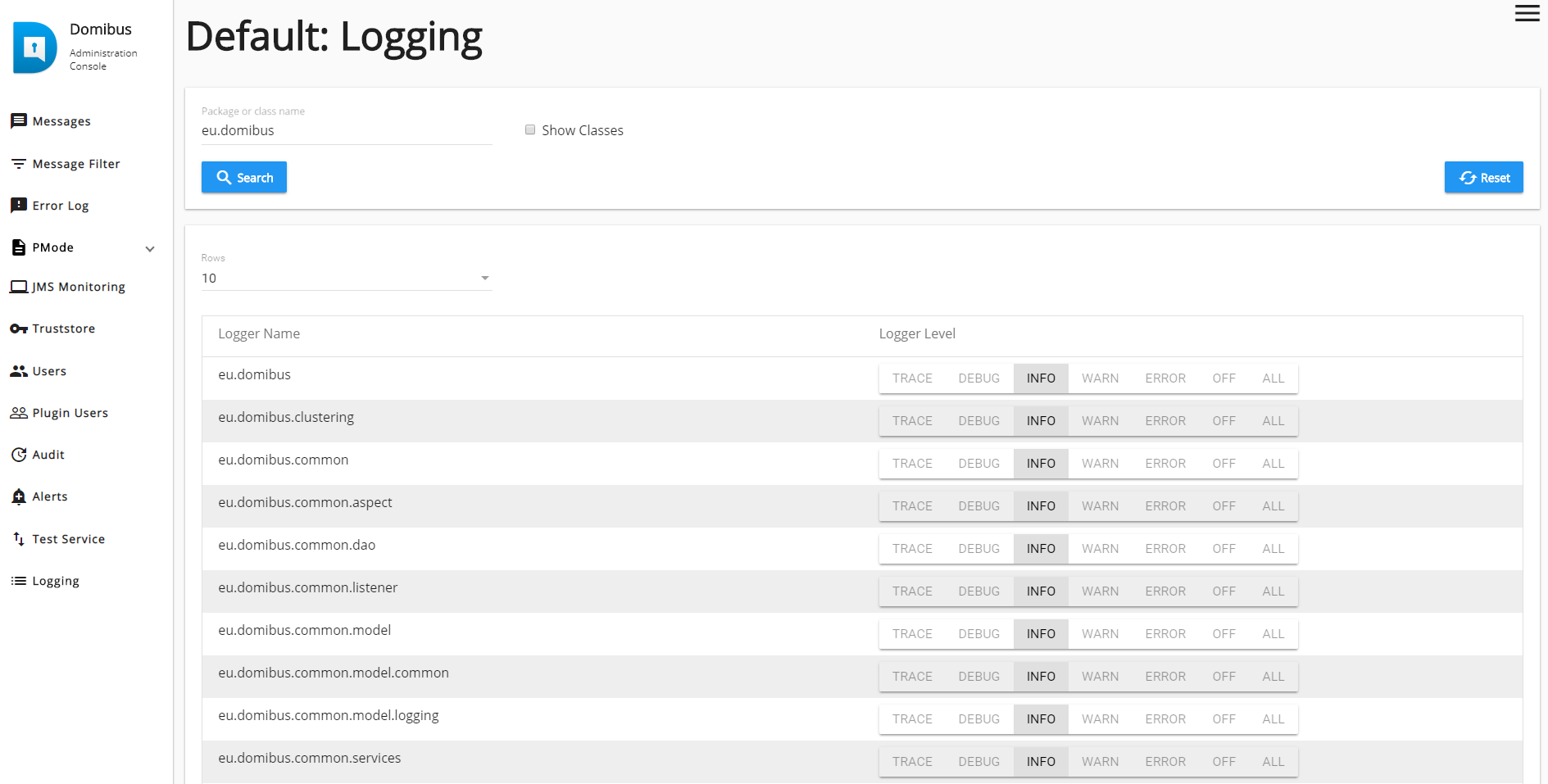Open the Messages page
The width and height of the screenshot is (1548, 784).
61,121
